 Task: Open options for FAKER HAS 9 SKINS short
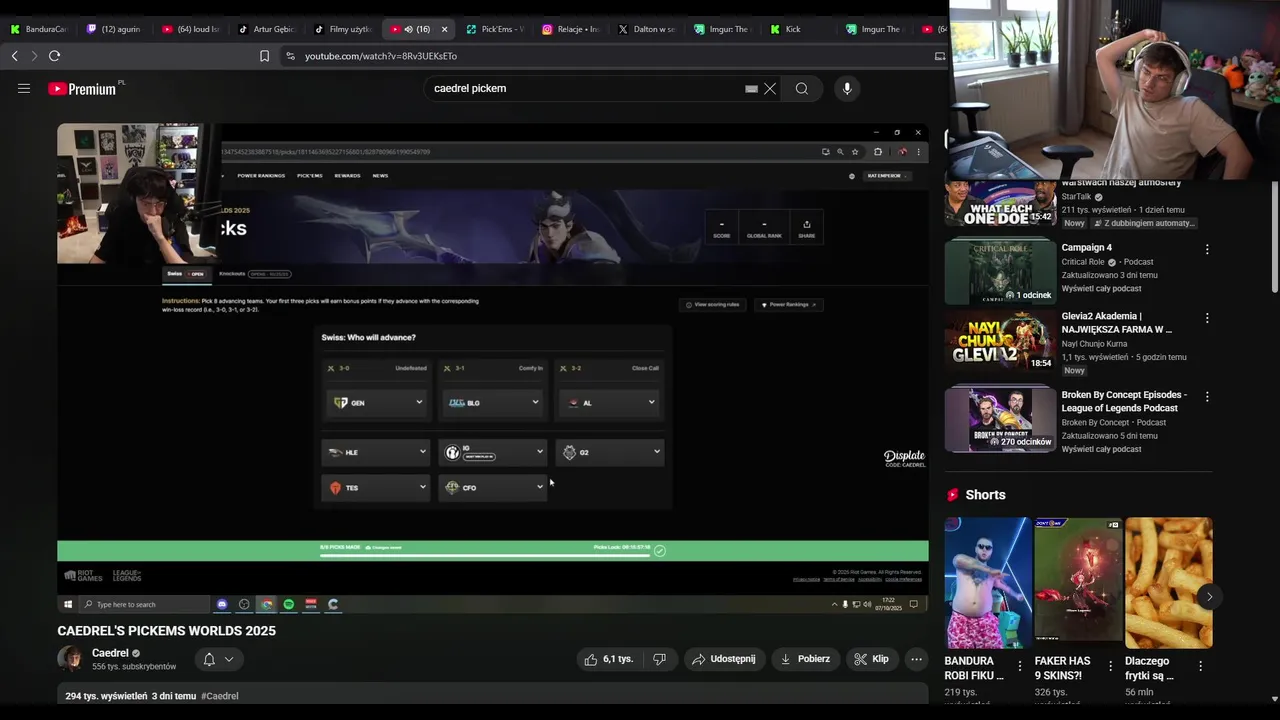1110,665
